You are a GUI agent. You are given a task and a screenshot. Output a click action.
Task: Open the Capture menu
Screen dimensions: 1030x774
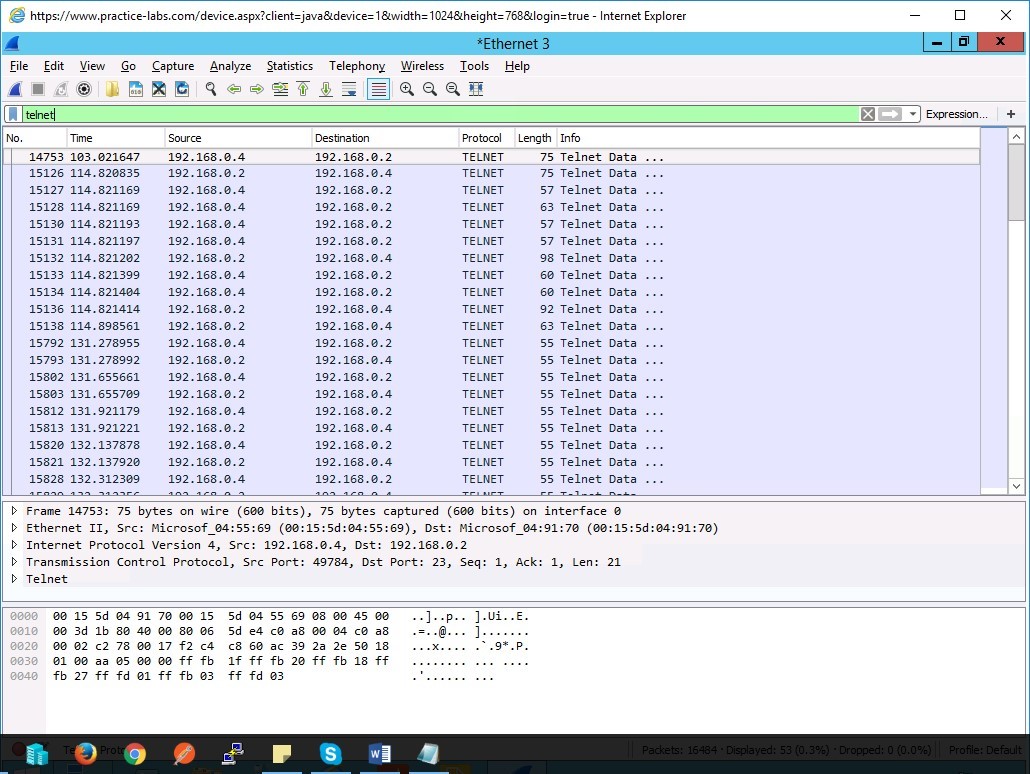point(173,66)
